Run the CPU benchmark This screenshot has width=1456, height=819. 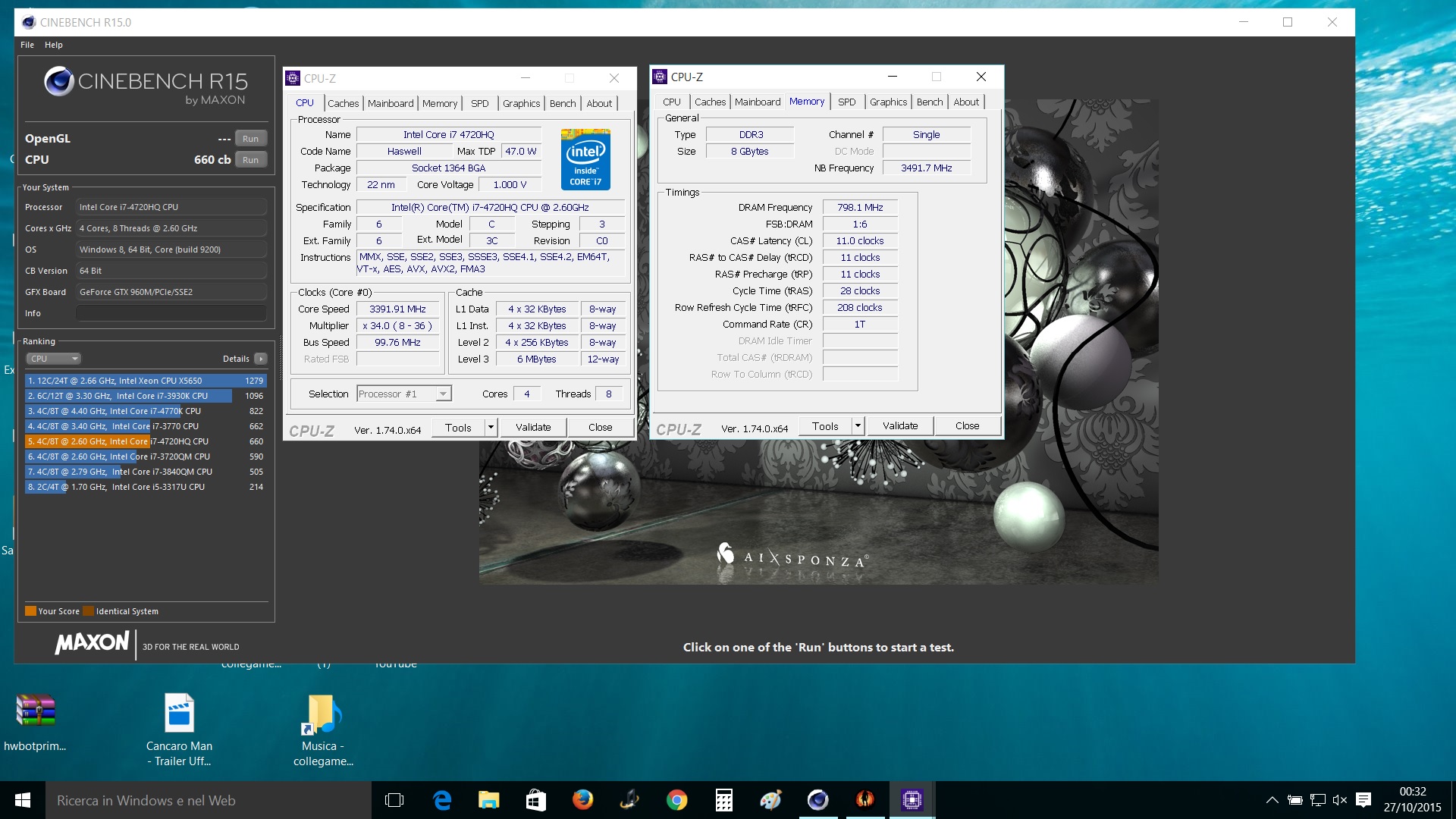point(250,160)
